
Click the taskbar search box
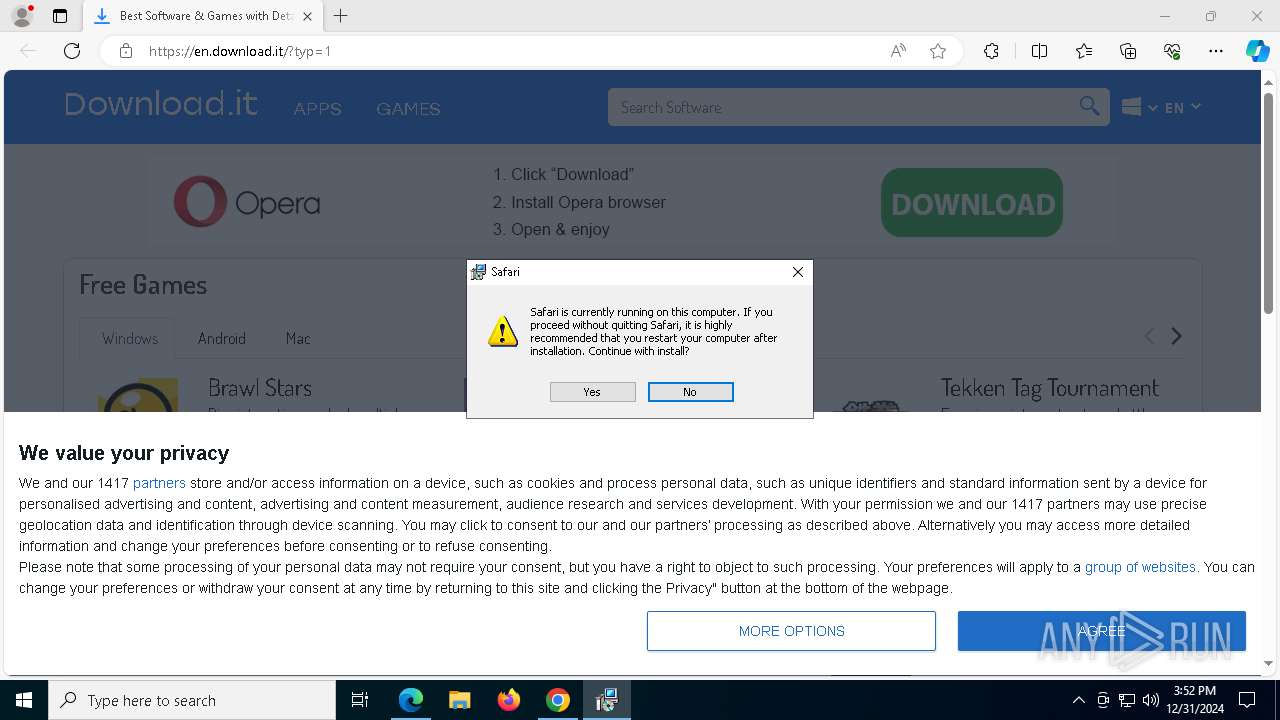coord(192,700)
